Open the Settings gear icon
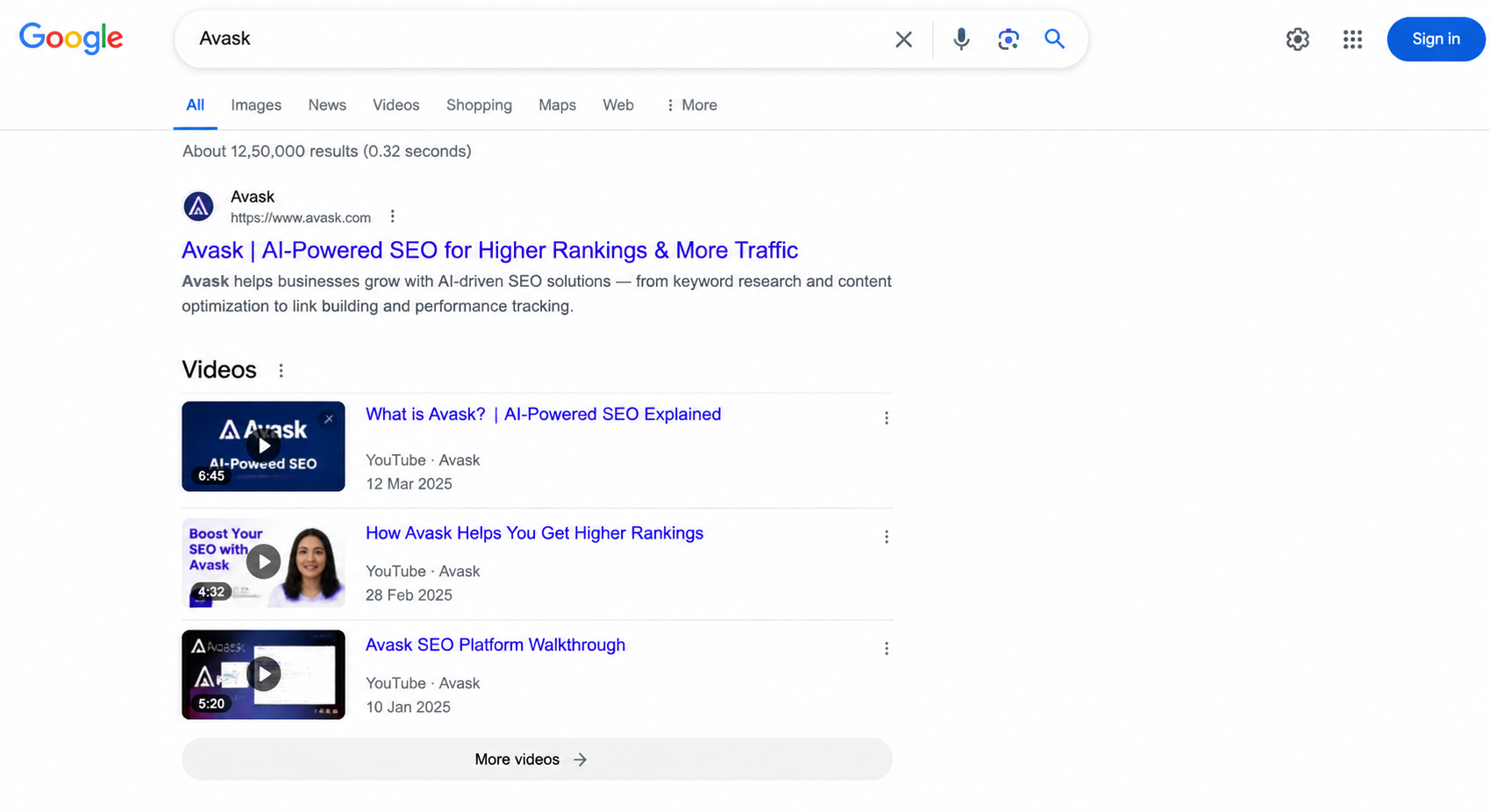Screen dimensions: 1490x812 coord(1298,39)
